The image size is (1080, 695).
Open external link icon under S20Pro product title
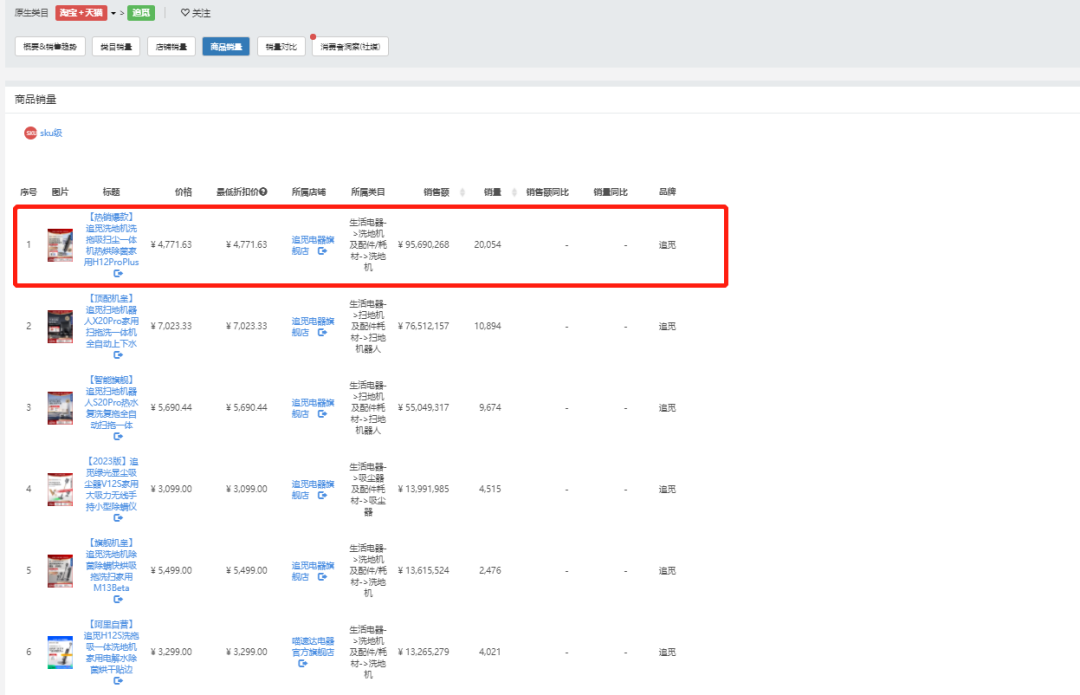point(118,436)
